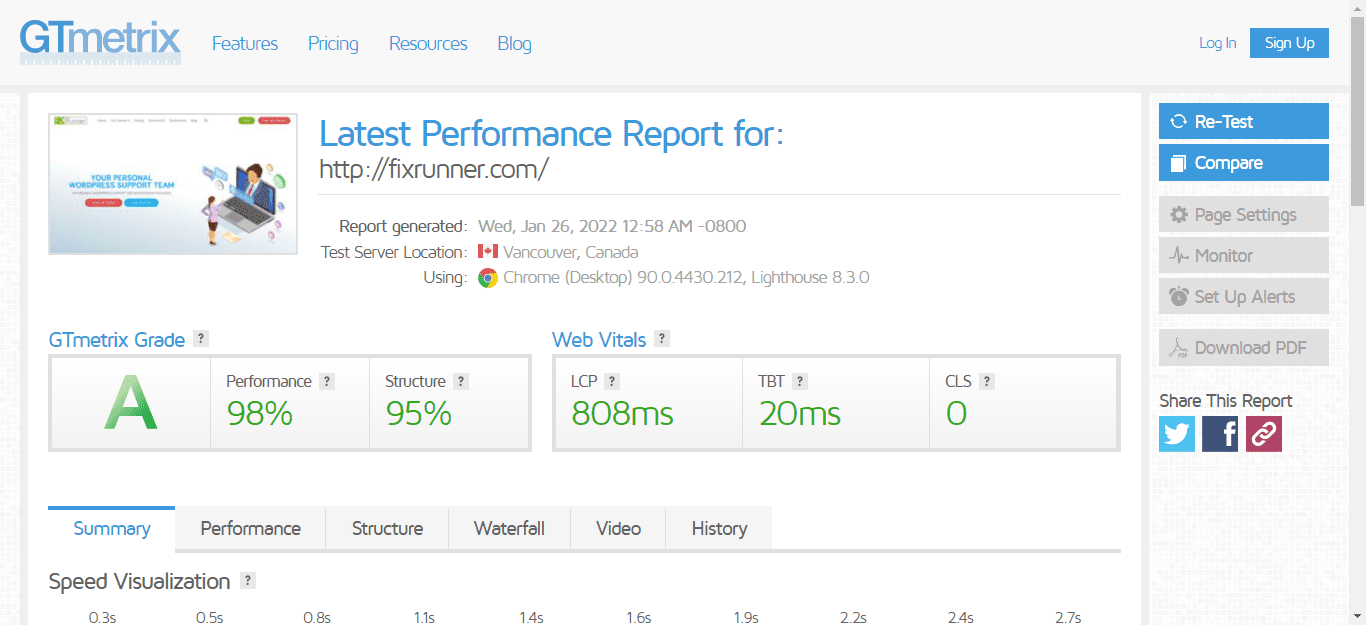Click the 98% performance value
The height and width of the screenshot is (625, 1366).
pyautogui.click(x=259, y=413)
